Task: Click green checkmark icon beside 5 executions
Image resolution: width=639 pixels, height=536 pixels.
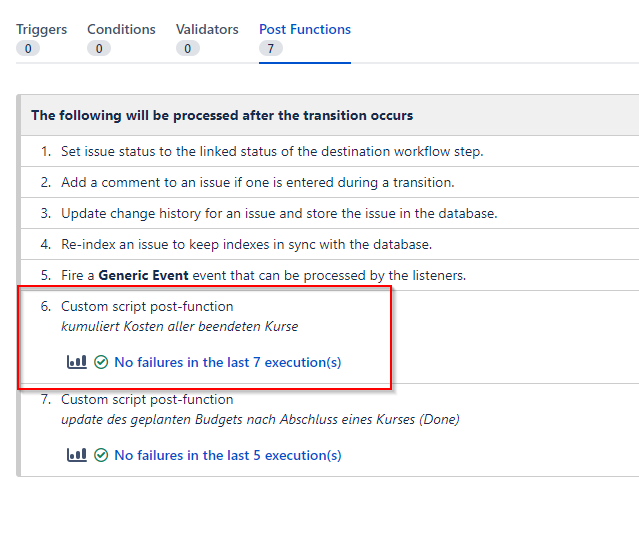Action: pyautogui.click(x=101, y=455)
